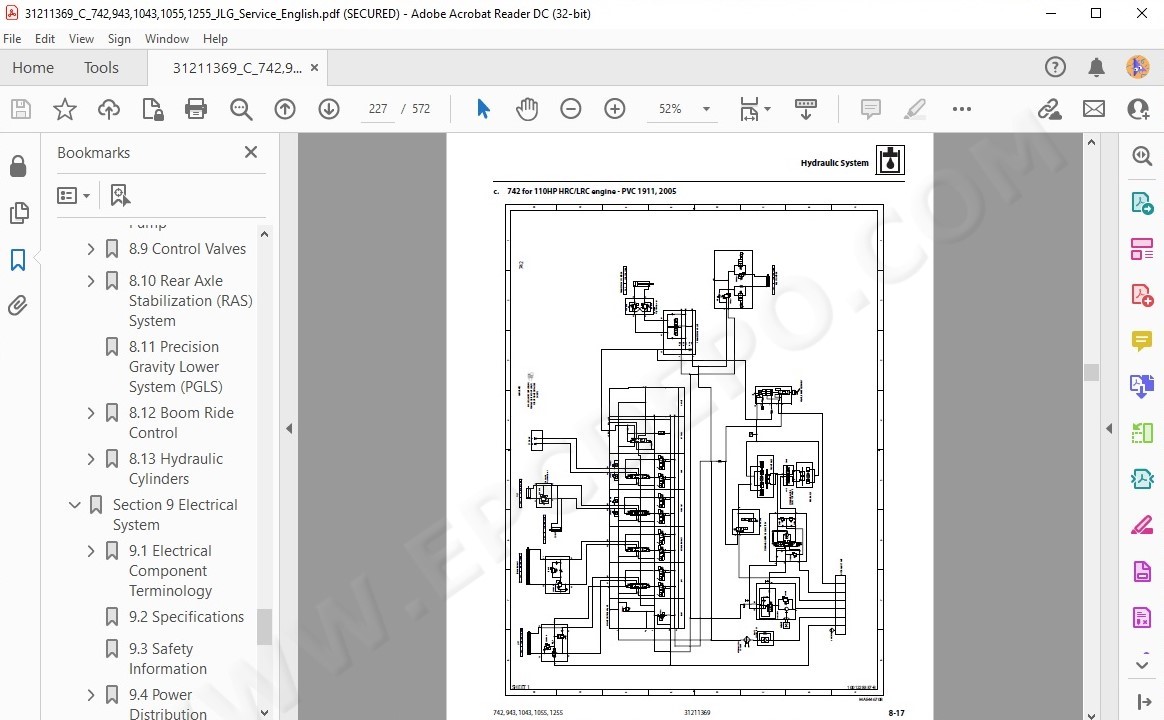Viewport: 1164px width, 720px height.
Task: Open the Edit menu
Action: point(45,39)
